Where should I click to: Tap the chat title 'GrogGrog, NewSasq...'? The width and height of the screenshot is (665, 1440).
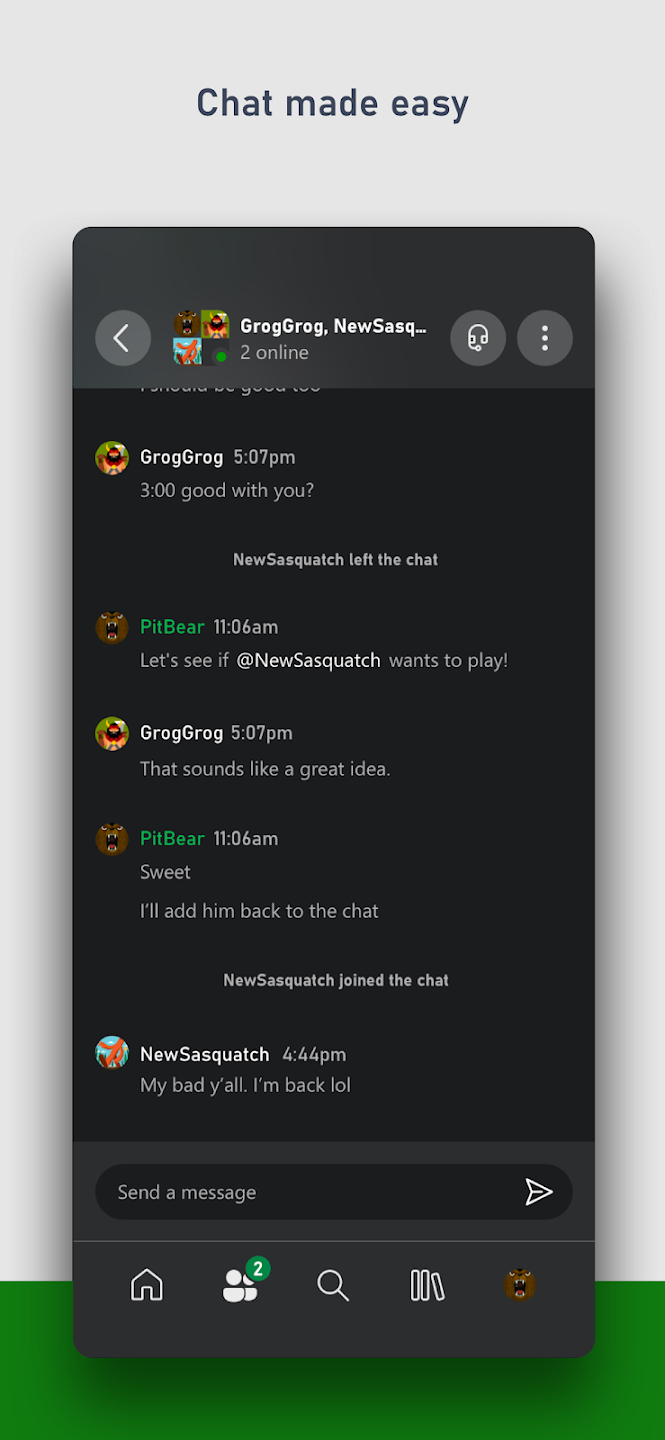(x=332, y=325)
